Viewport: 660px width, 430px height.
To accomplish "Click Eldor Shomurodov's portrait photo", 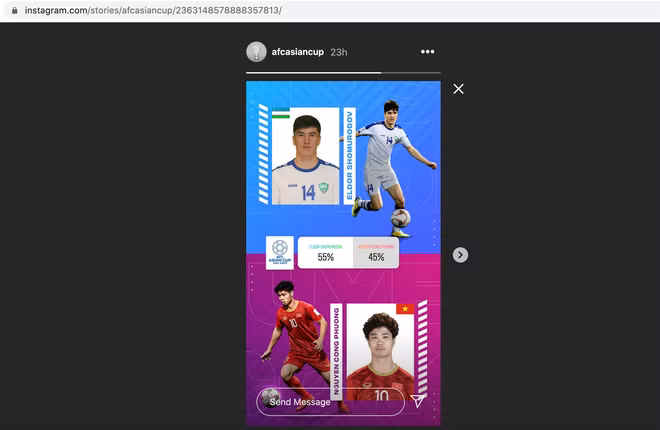I will [x=306, y=160].
